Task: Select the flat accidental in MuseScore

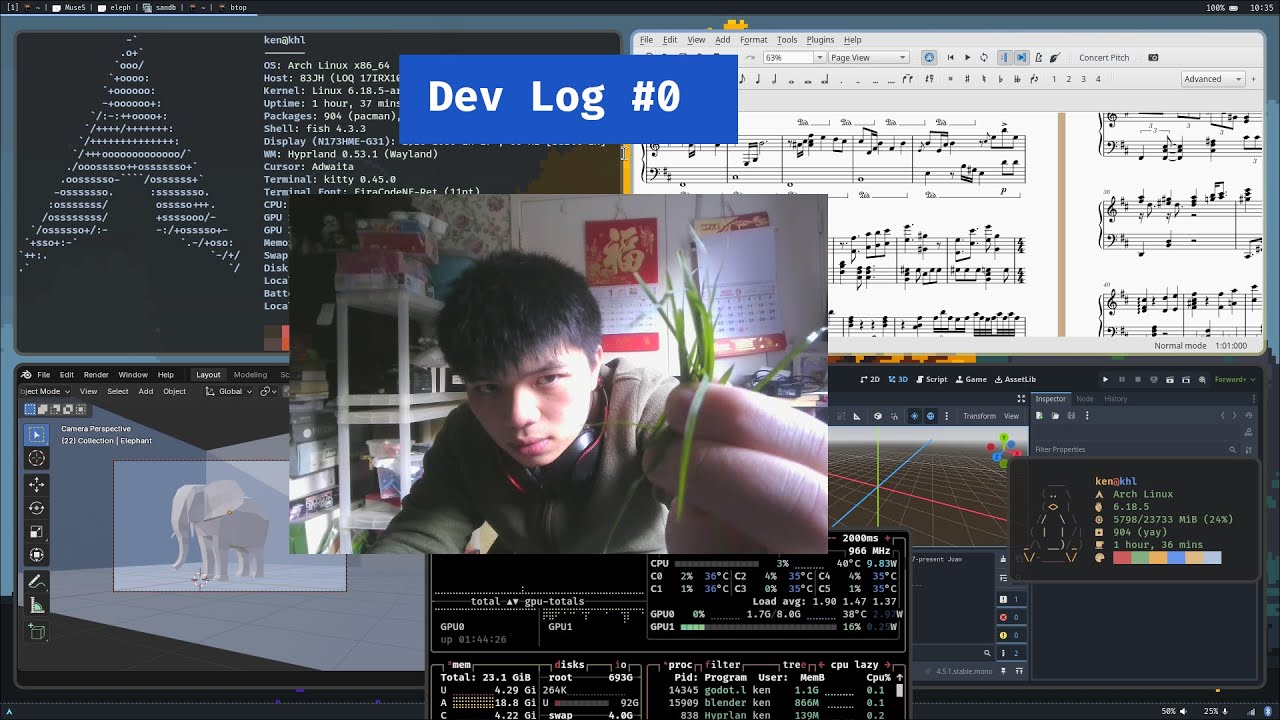Action: click(x=1001, y=79)
